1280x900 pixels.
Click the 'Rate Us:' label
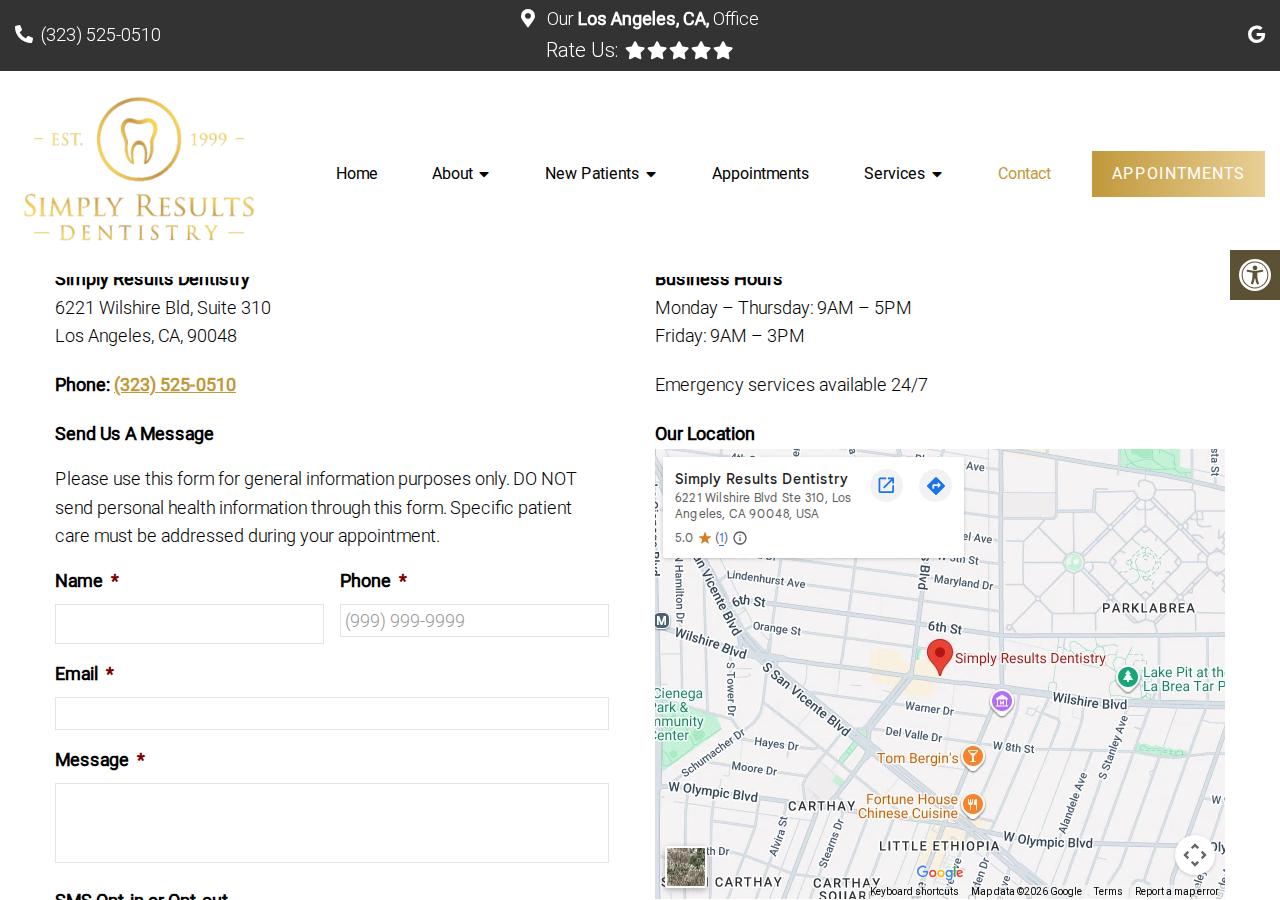coord(582,50)
